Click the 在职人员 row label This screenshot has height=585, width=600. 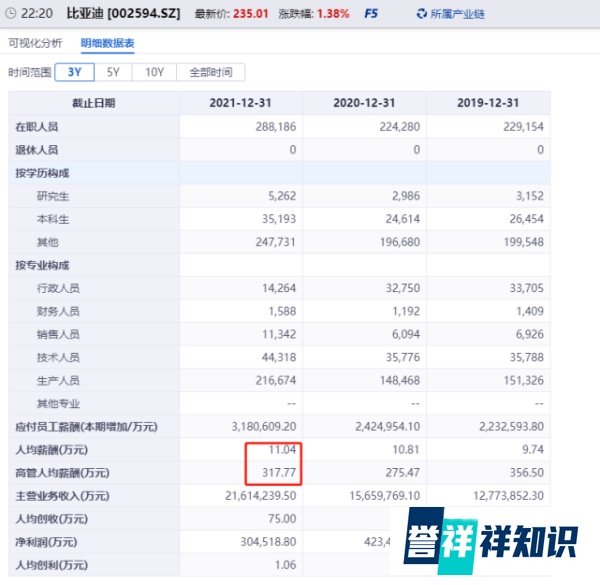[x=37, y=127]
